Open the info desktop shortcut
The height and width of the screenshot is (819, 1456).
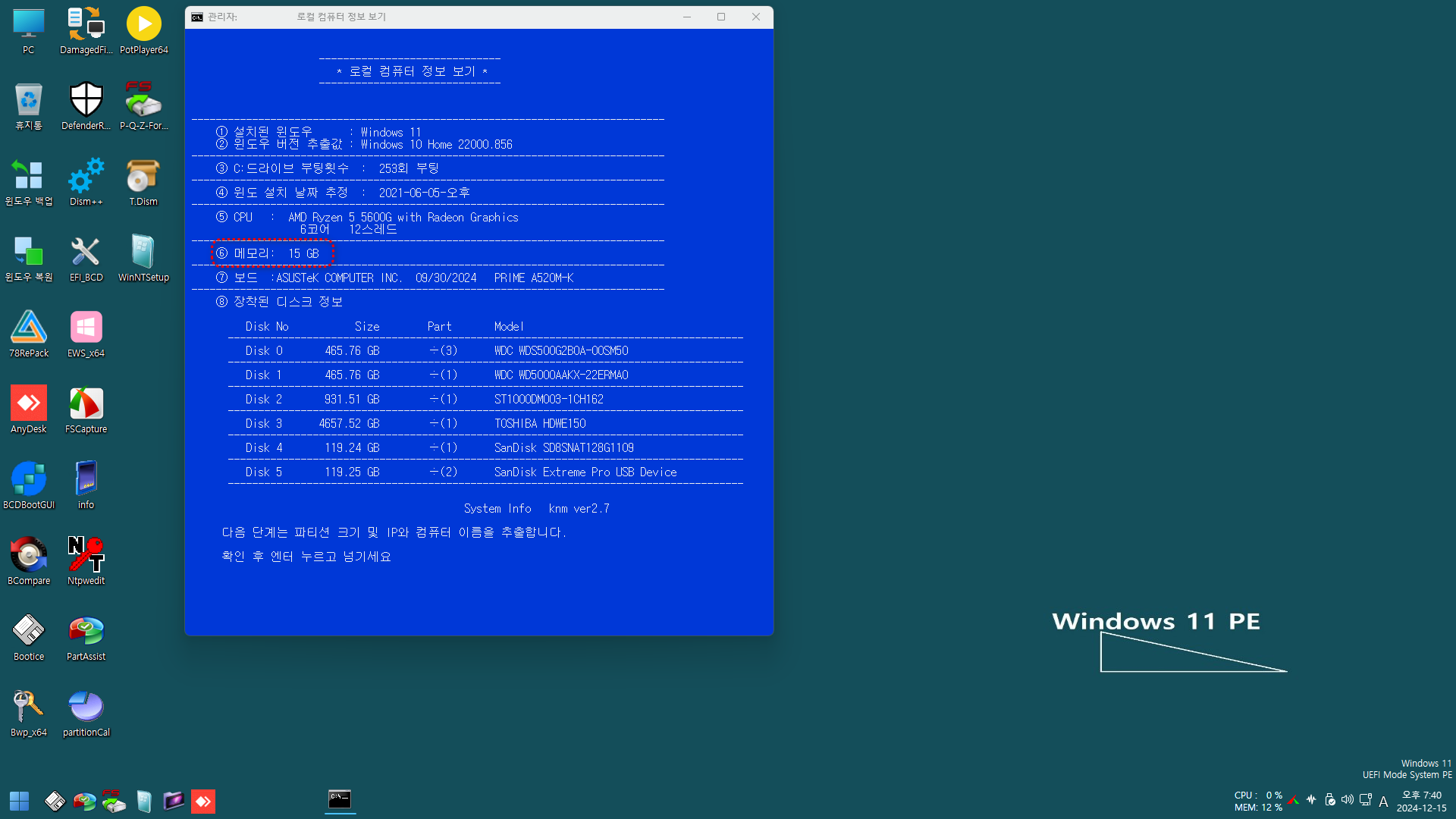tap(86, 486)
